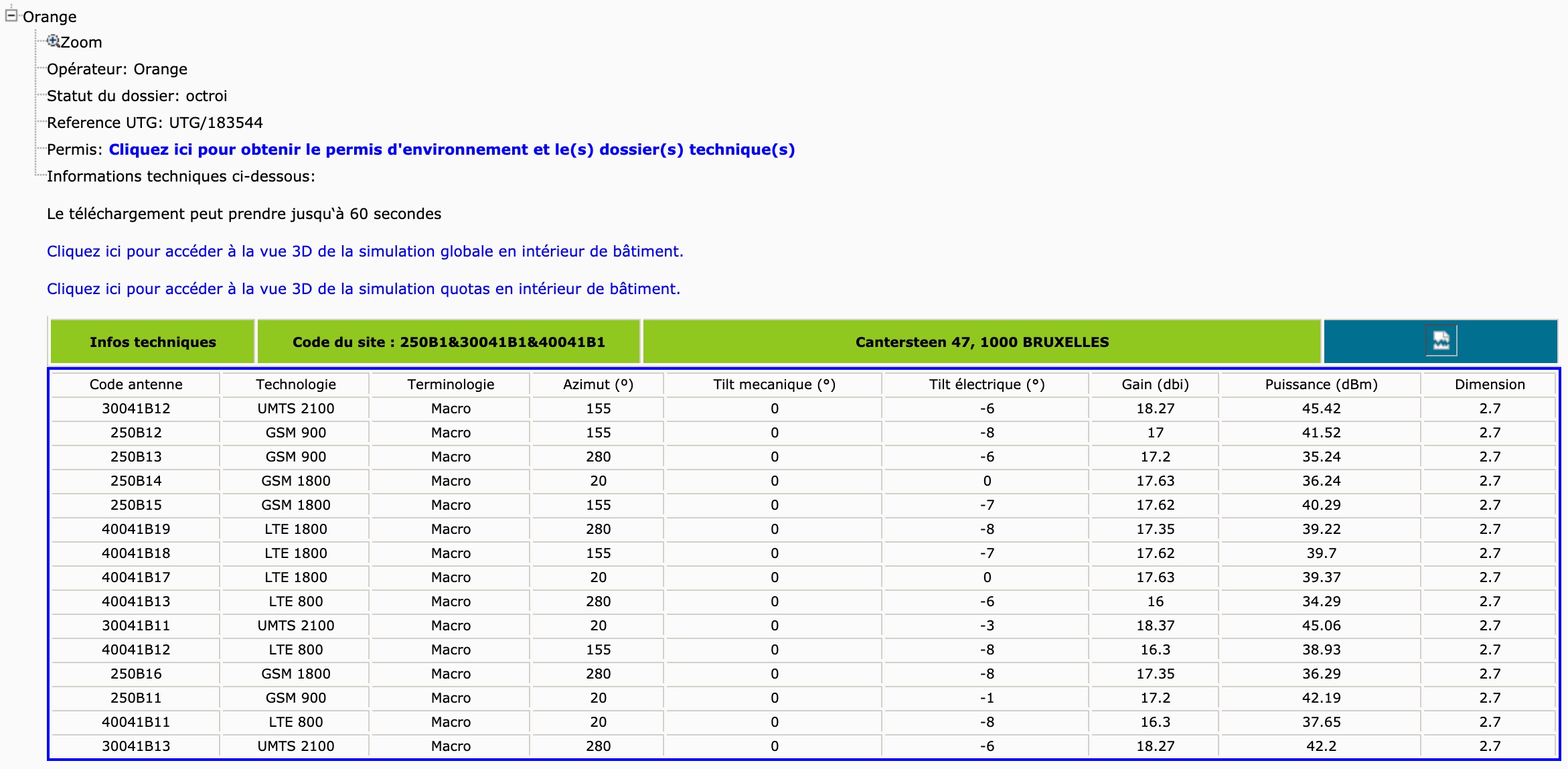Click antenna code 40041B12
The height and width of the screenshot is (769, 1568).
[136, 650]
